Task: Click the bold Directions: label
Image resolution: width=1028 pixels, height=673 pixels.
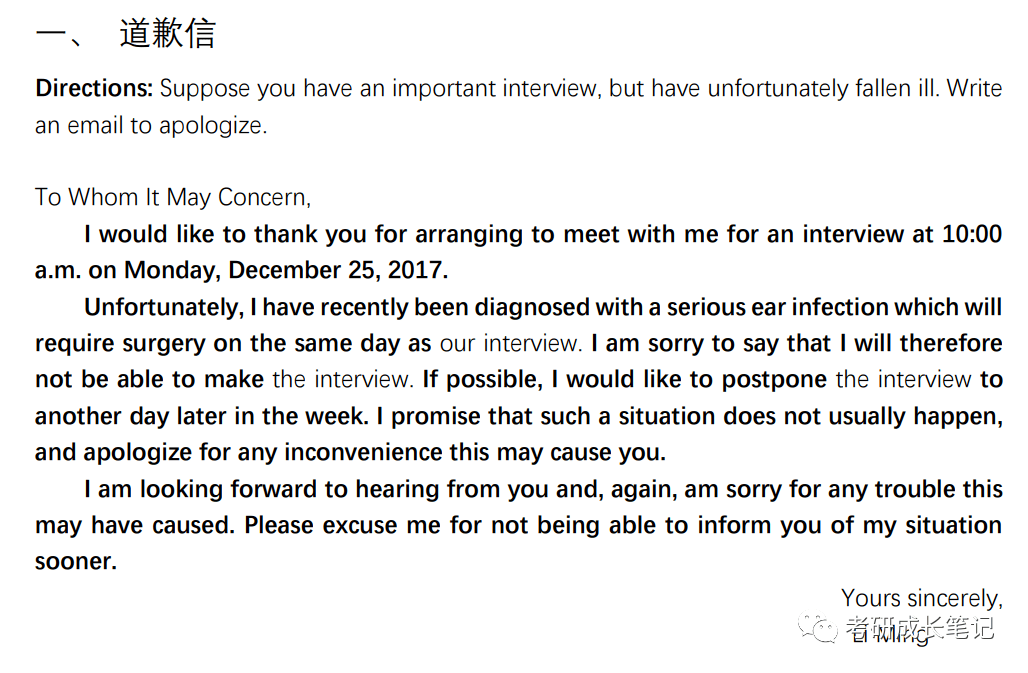Action: click(94, 88)
